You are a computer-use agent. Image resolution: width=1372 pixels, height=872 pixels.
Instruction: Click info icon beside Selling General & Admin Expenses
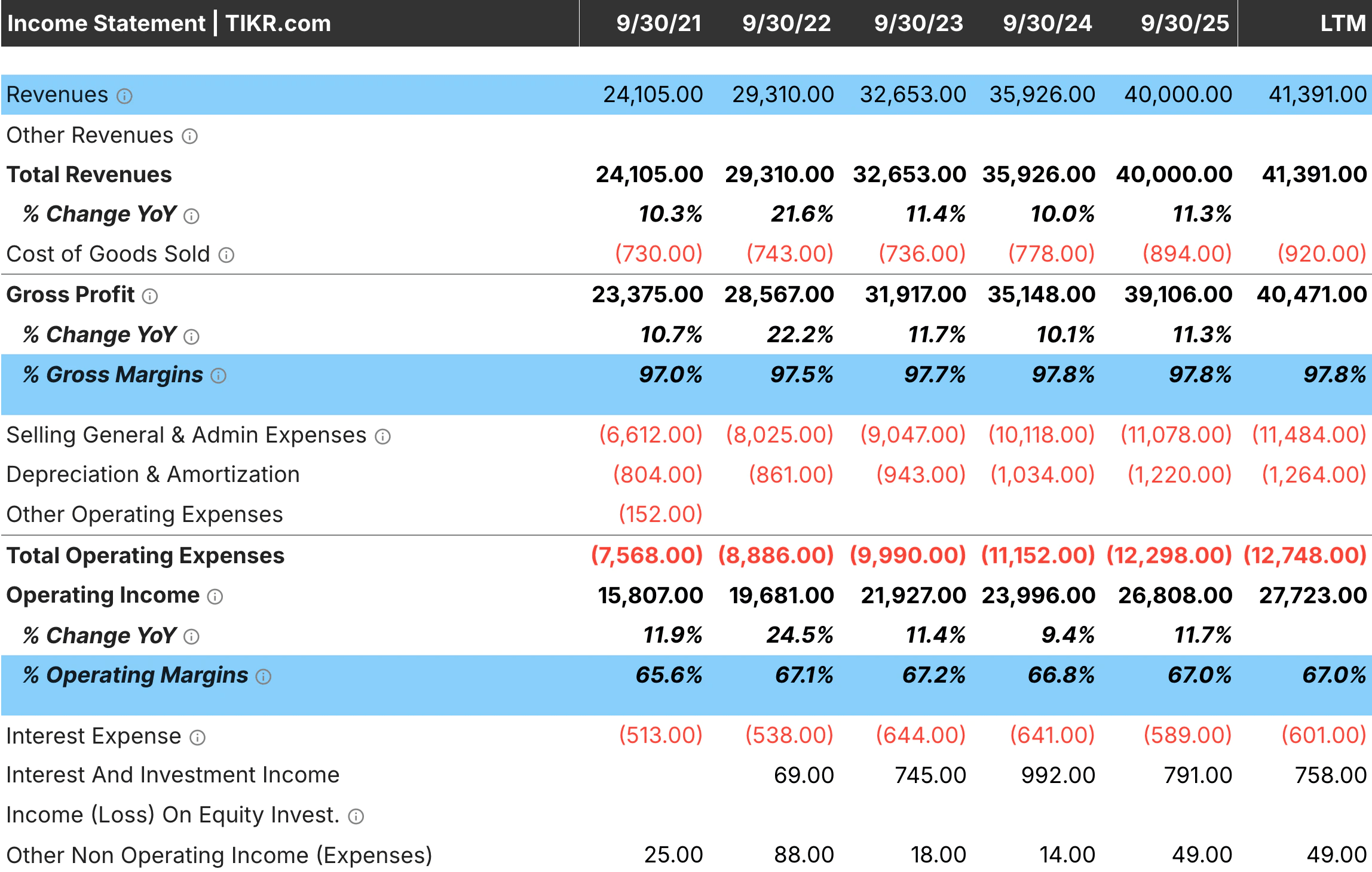pyautogui.click(x=382, y=437)
